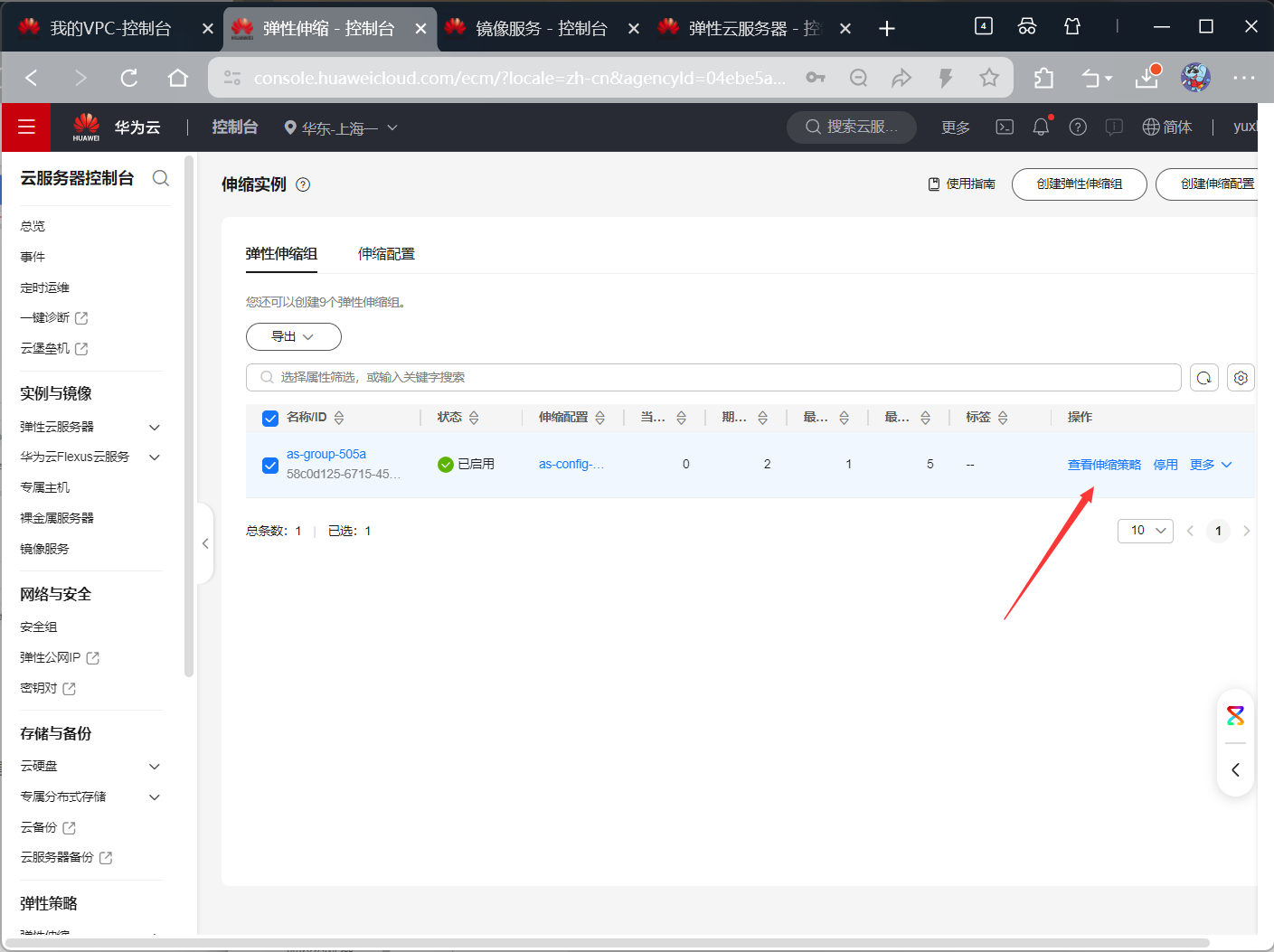Open the page size dropdown showing 10
This screenshot has height=952, width=1274.
point(1146,531)
